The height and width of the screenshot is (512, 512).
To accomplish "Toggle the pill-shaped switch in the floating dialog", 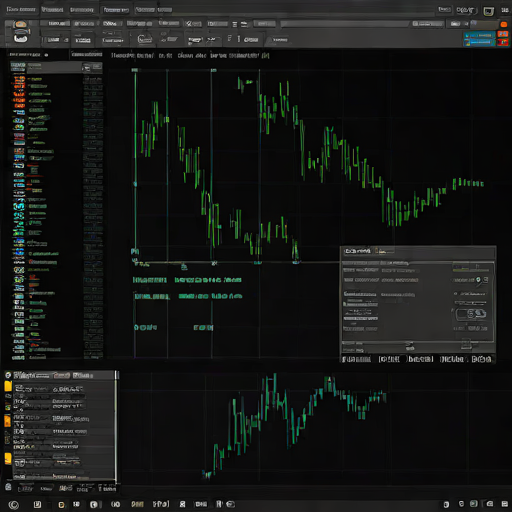I will click(x=471, y=314).
